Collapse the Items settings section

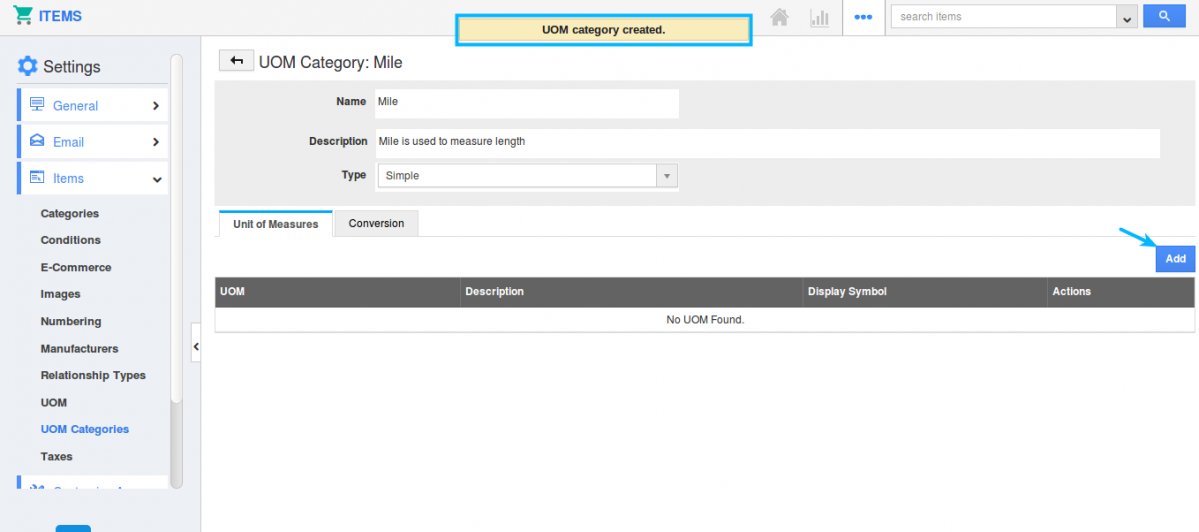pos(157,179)
